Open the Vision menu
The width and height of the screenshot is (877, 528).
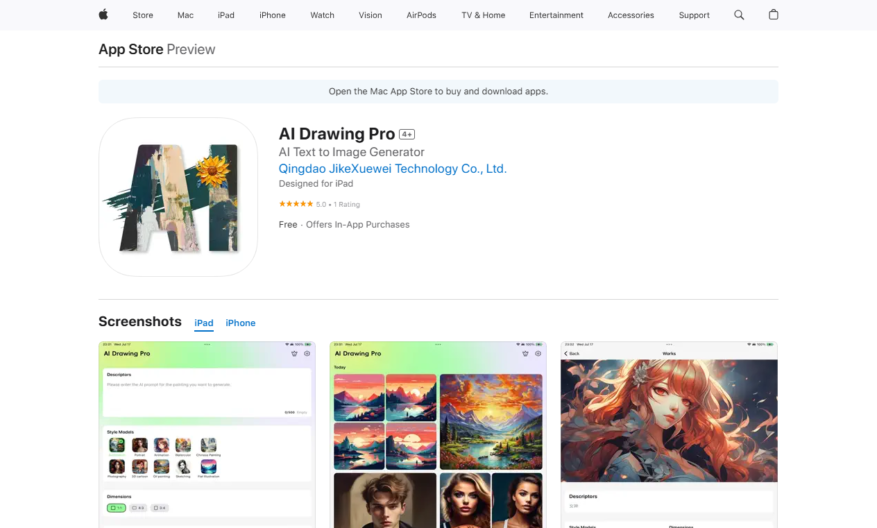click(370, 15)
